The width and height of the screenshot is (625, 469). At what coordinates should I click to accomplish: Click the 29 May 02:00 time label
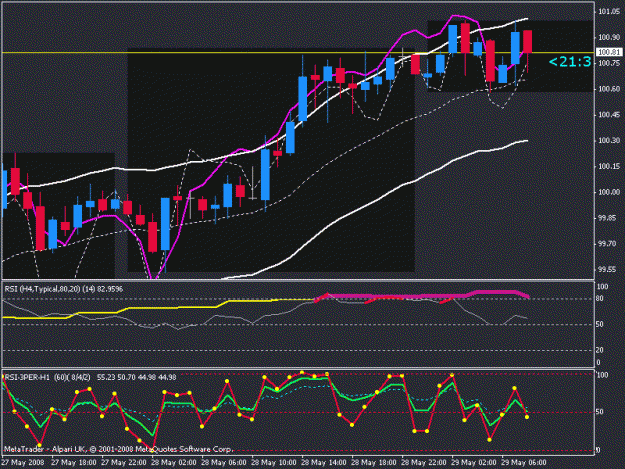coord(474,463)
